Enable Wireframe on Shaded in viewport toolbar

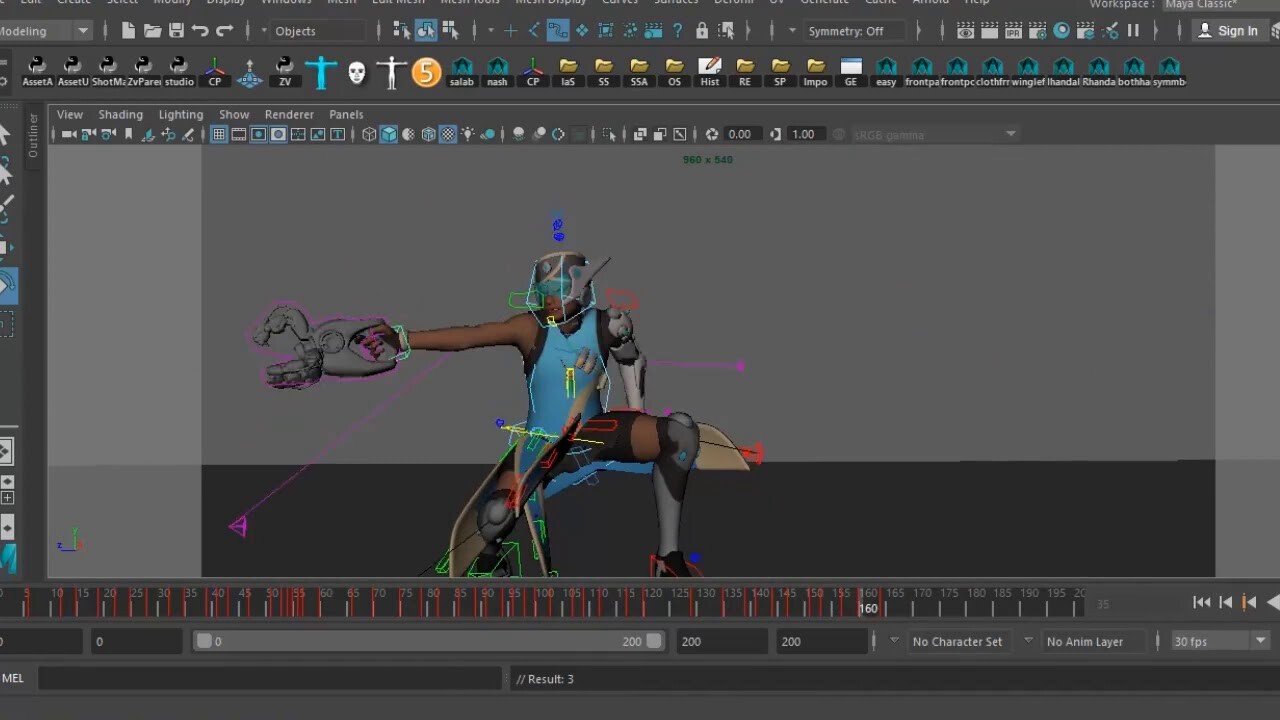428,134
